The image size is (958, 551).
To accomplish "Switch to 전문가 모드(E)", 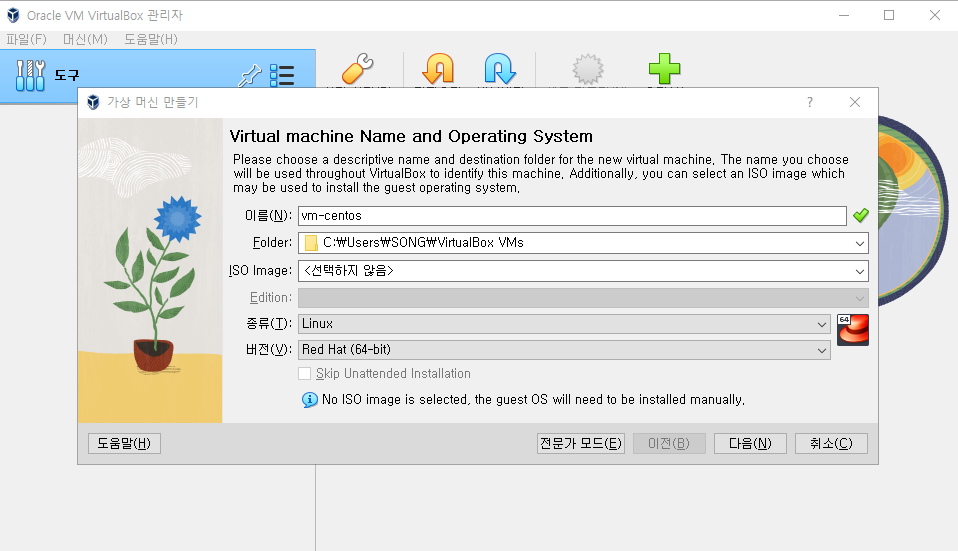I will [580, 443].
